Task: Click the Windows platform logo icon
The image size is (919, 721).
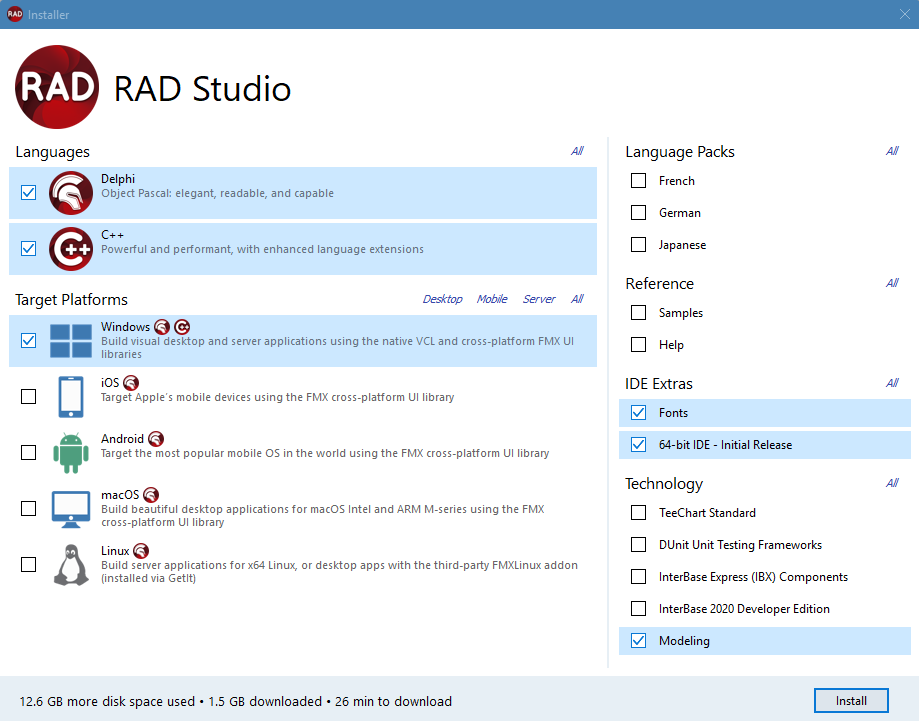Action: click(71, 341)
